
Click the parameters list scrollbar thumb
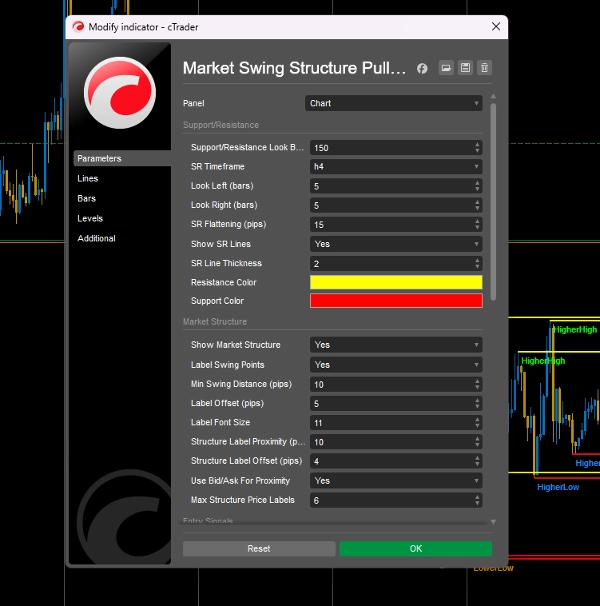tap(493, 201)
